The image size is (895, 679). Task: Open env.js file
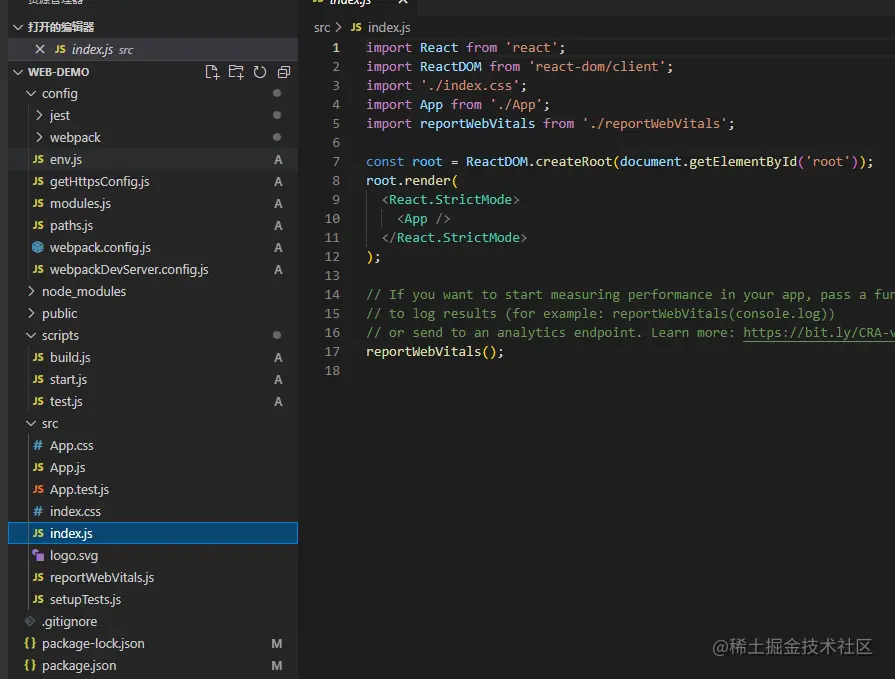point(153,159)
